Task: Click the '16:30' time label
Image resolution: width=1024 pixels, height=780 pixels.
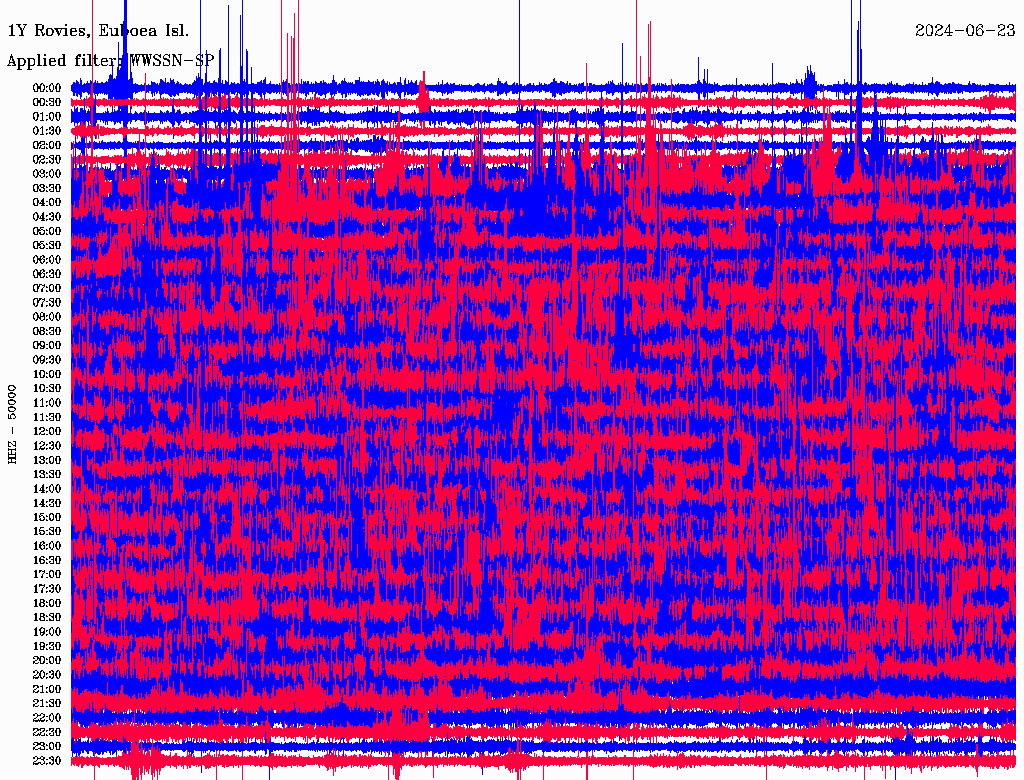Action: (47, 561)
